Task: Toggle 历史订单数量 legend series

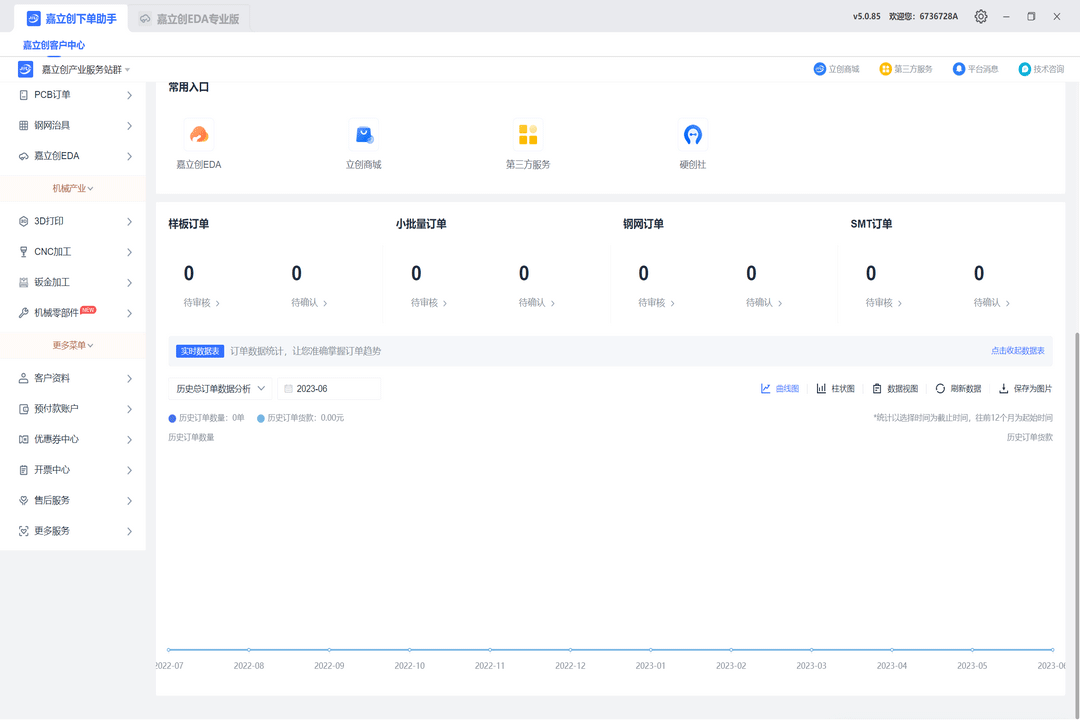Action: [207, 418]
